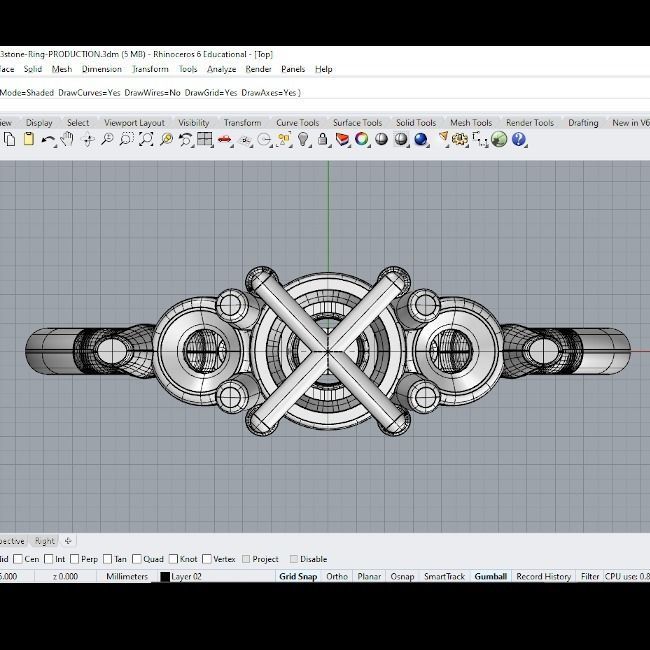Click the blue Render sphere icon
The height and width of the screenshot is (650, 650).
(420, 139)
